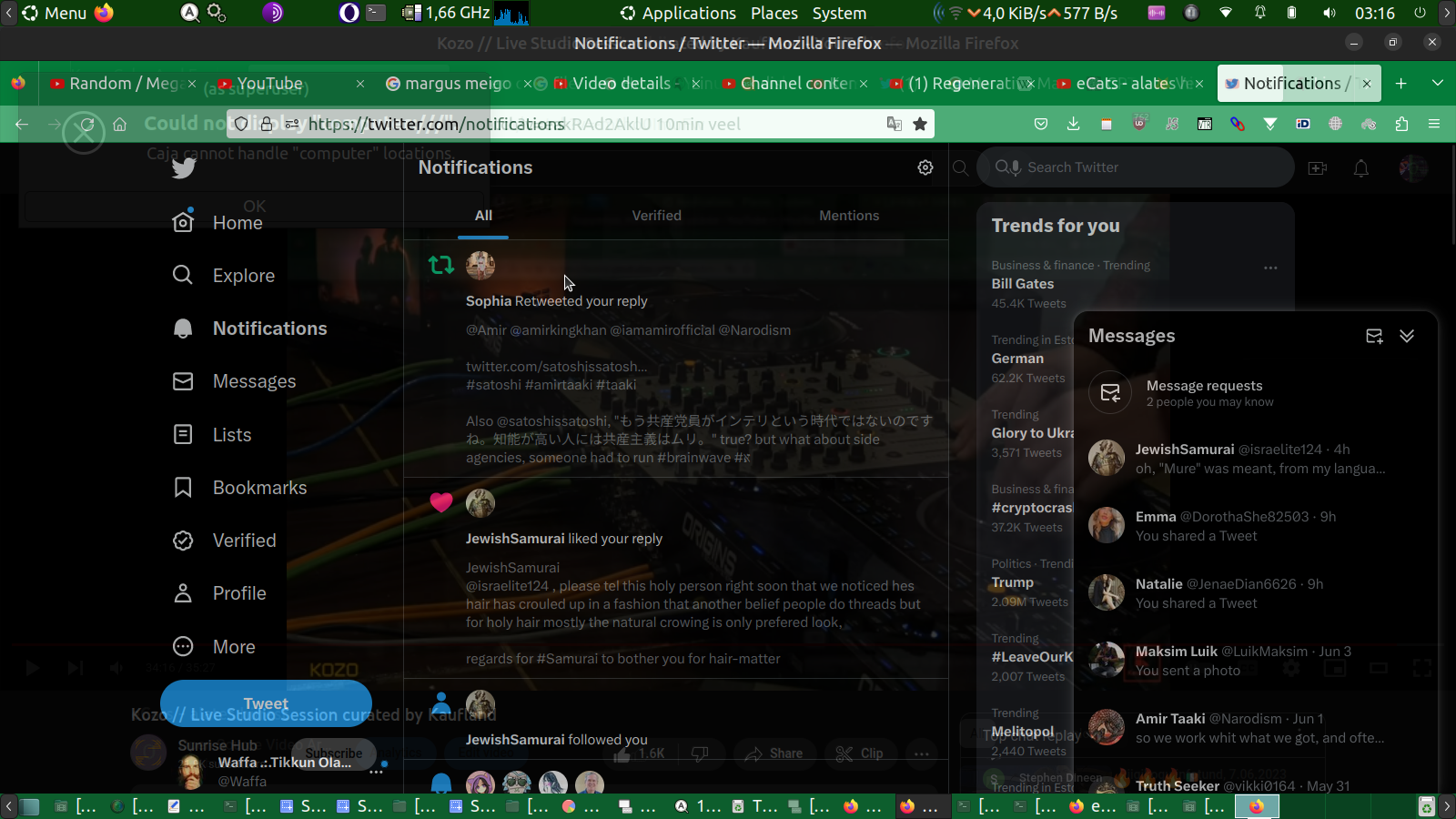The height and width of the screenshot is (819, 1456).
Task: Open the terminal launcher in top panel
Action: (x=376, y=13)
